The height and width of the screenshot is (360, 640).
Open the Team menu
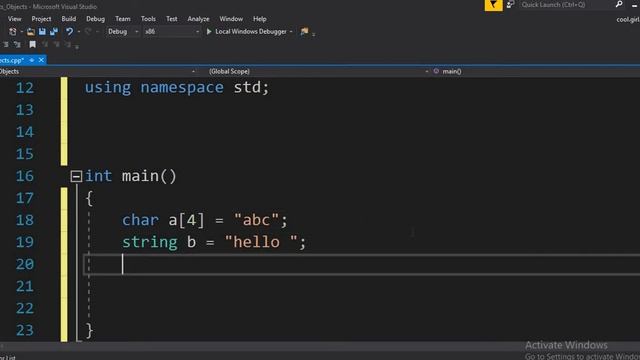122,19
